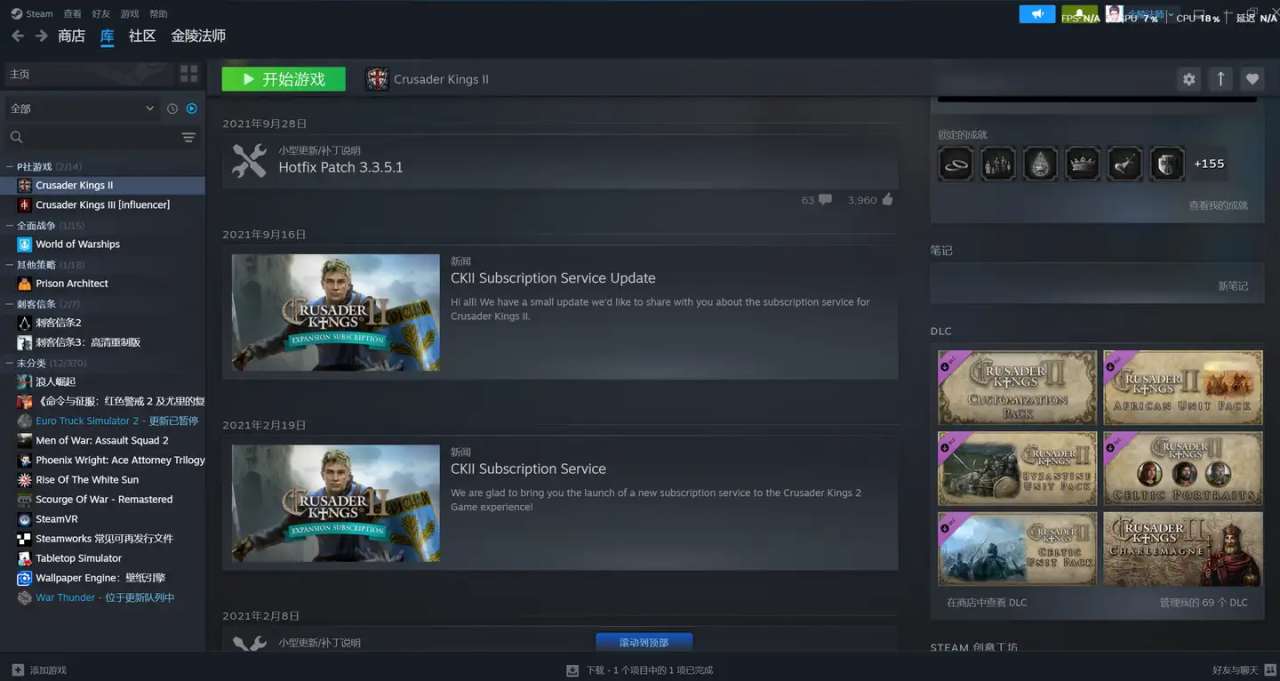Click the Add Game plus icon
The height and width of the screenshot is (681, 1280).
pyautogui.click(x=17, y=670)
